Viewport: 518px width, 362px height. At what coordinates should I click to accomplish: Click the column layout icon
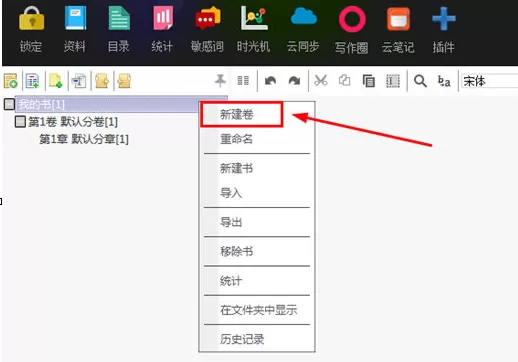tap(243, 81)
